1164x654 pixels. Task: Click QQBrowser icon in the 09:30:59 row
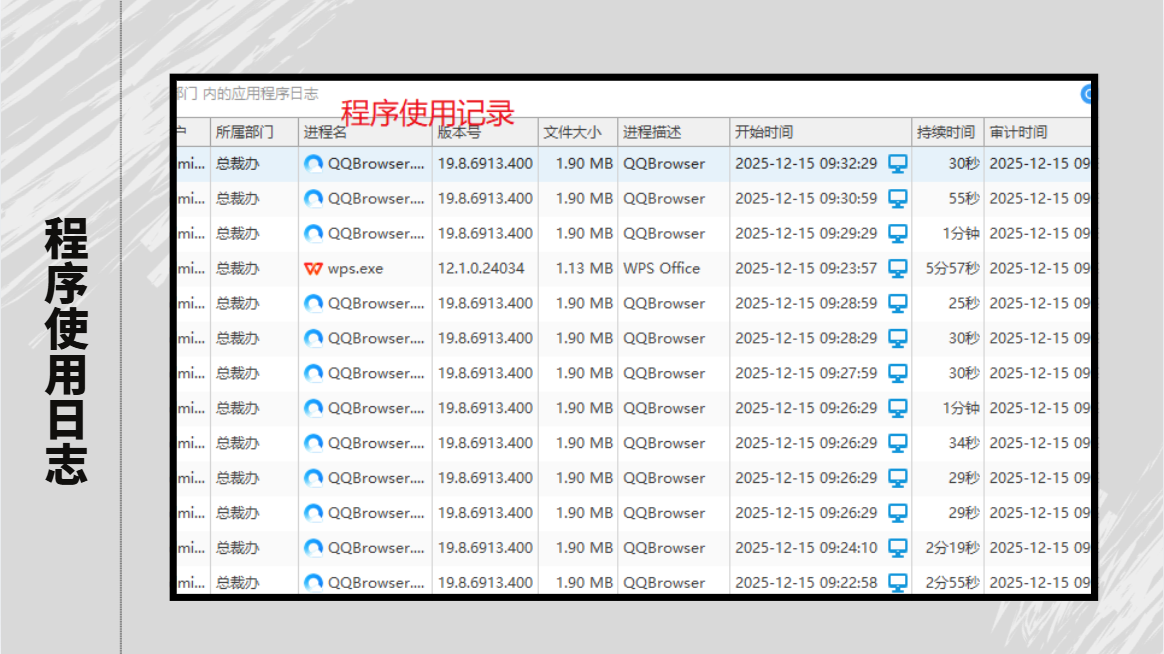tap(313, 198)
